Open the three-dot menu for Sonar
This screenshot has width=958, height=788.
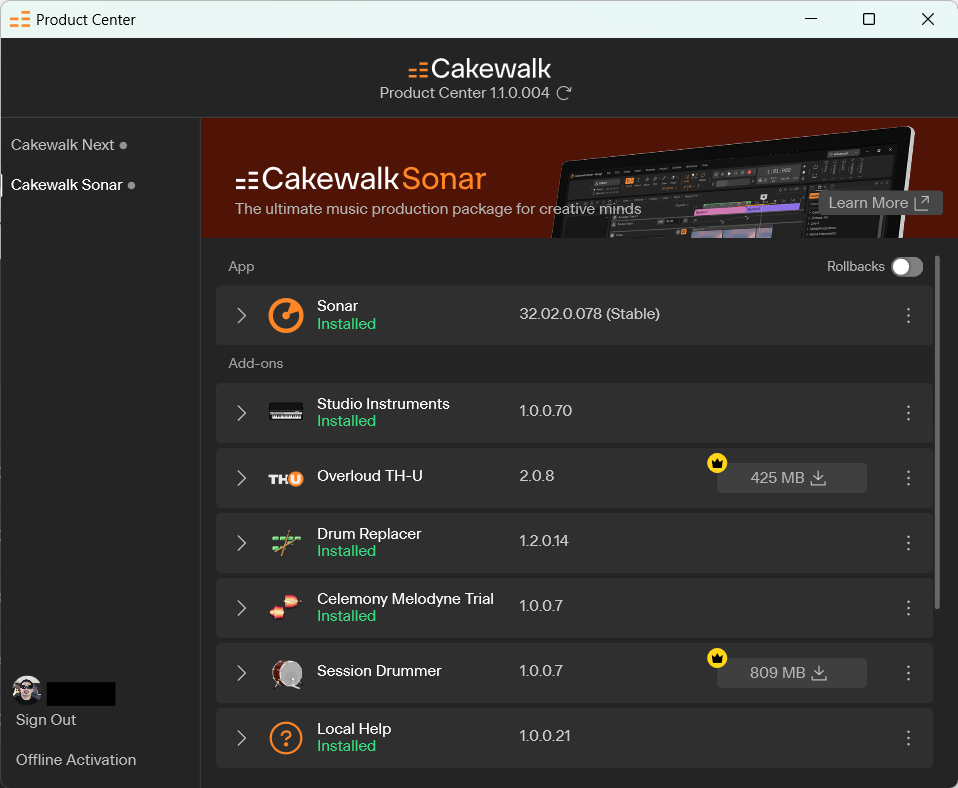tap(908, 315)
